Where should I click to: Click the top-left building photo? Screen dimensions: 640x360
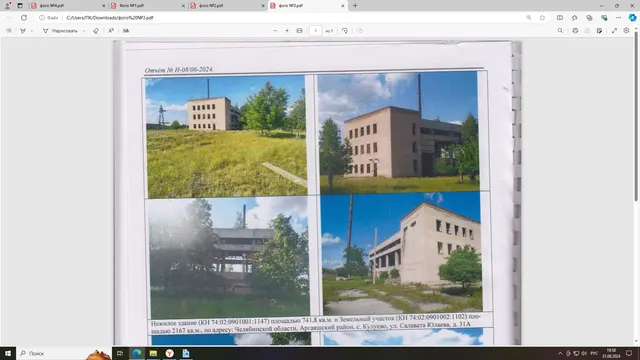226,136
